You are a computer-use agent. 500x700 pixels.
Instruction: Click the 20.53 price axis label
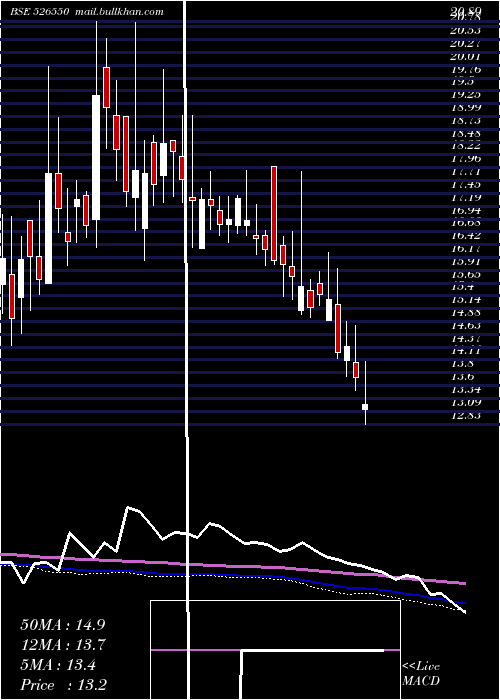point(466,30)
